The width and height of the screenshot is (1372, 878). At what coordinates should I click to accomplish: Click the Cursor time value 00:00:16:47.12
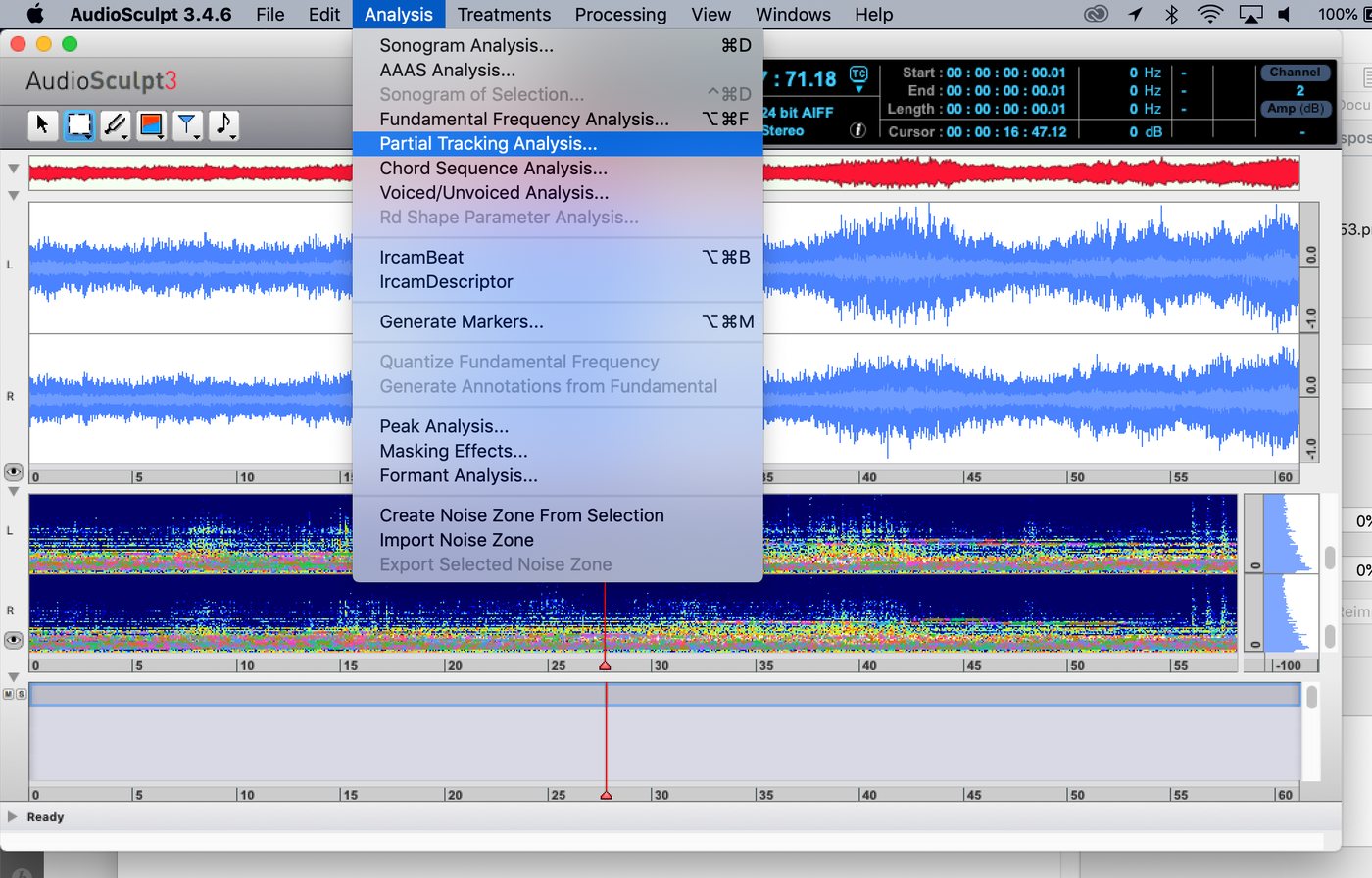pos(1006,131)
